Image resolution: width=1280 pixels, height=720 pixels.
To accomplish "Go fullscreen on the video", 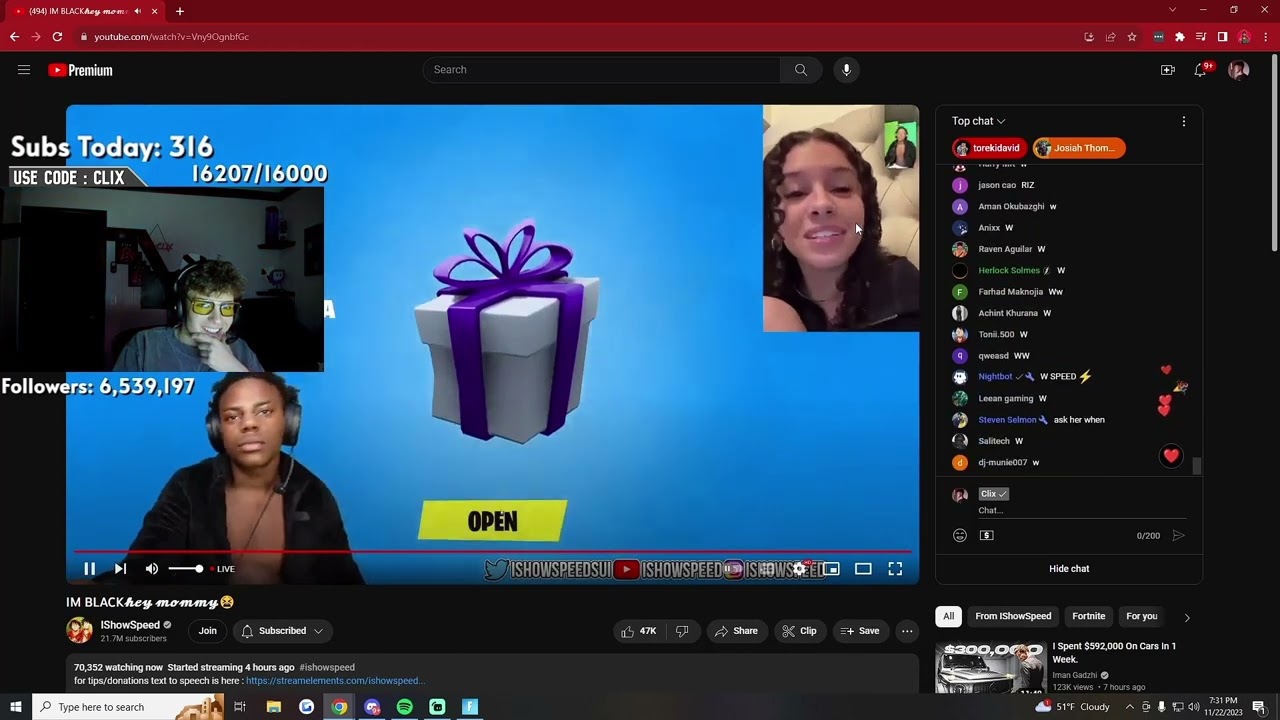I will tap(895, 569).
